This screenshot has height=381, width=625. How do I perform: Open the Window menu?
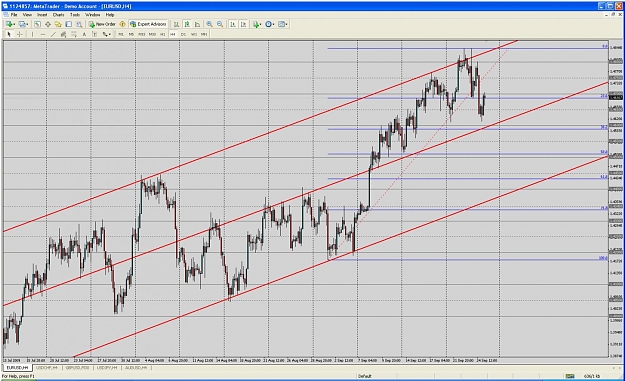coord(92,15)
